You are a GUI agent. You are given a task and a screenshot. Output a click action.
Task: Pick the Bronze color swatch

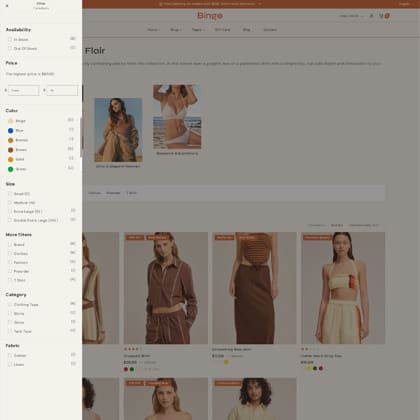(x=10, y=140)
